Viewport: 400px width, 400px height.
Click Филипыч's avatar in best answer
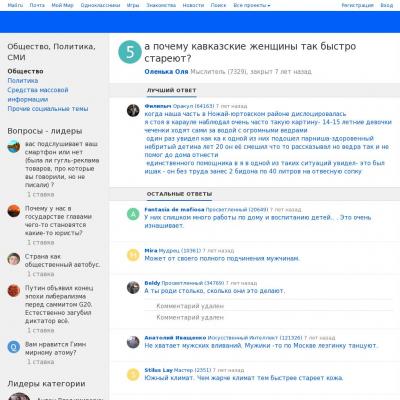[x=133, y=110]
